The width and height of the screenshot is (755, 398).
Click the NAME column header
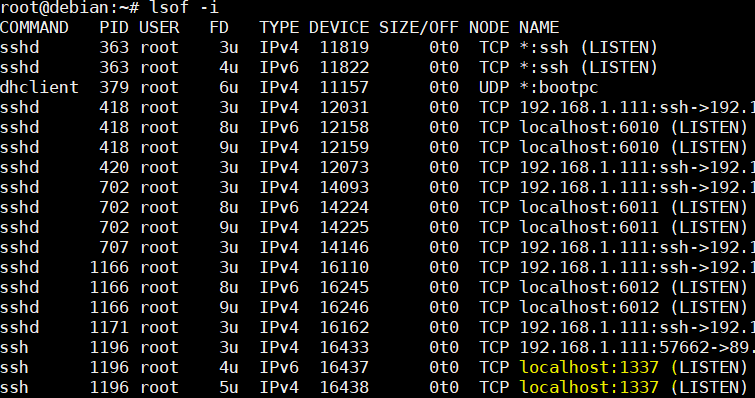(539, 27)
